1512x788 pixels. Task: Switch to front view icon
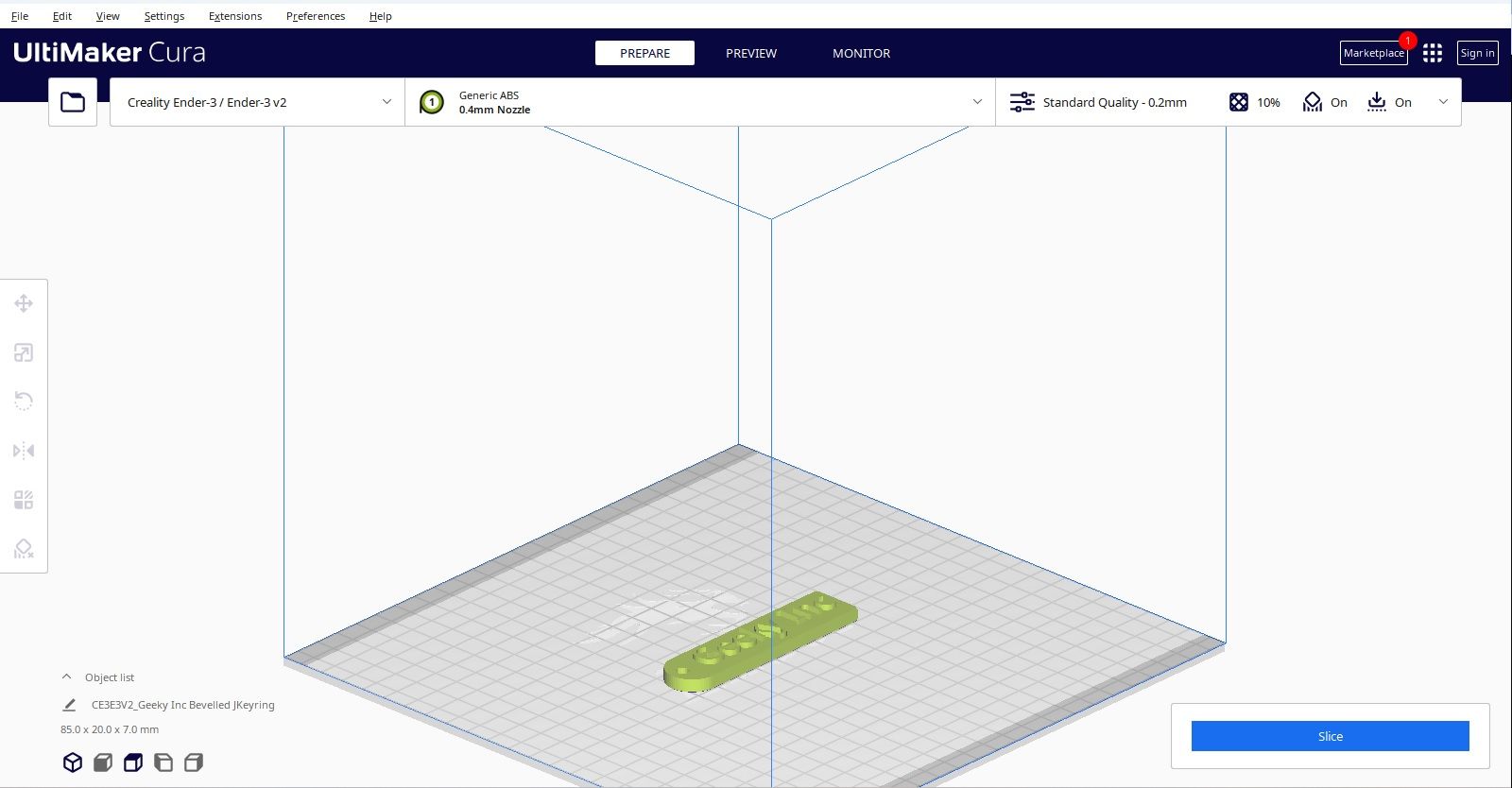point(103,762)
